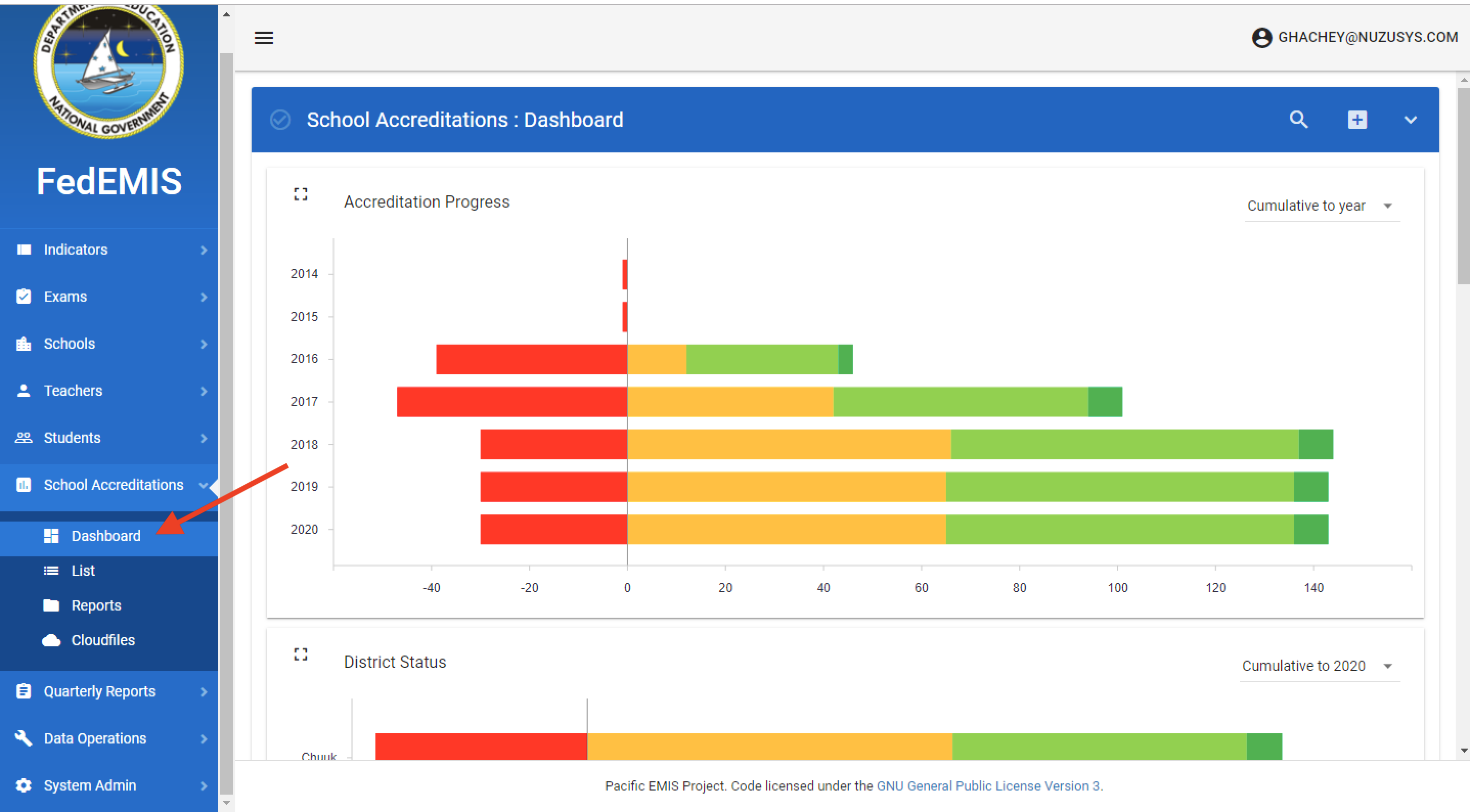Click the sidebar vertical scrollbar

(x=226, y=399)
